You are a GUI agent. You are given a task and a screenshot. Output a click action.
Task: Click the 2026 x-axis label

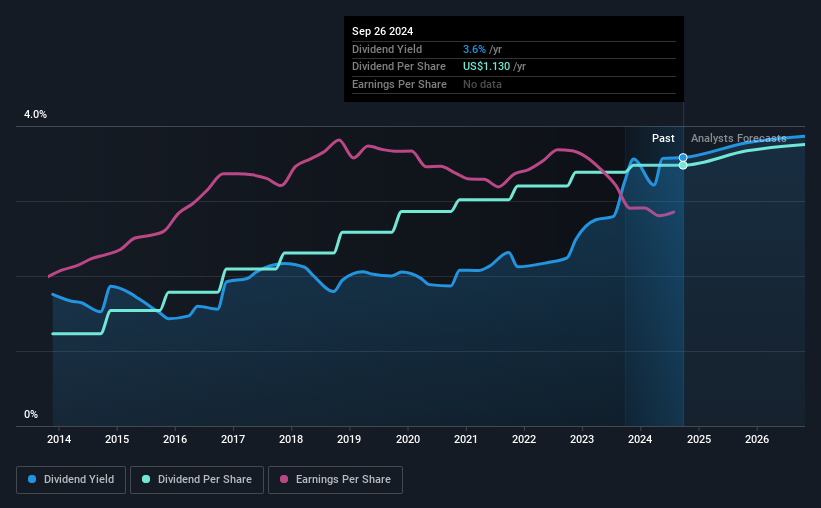(x=757, y=439)
